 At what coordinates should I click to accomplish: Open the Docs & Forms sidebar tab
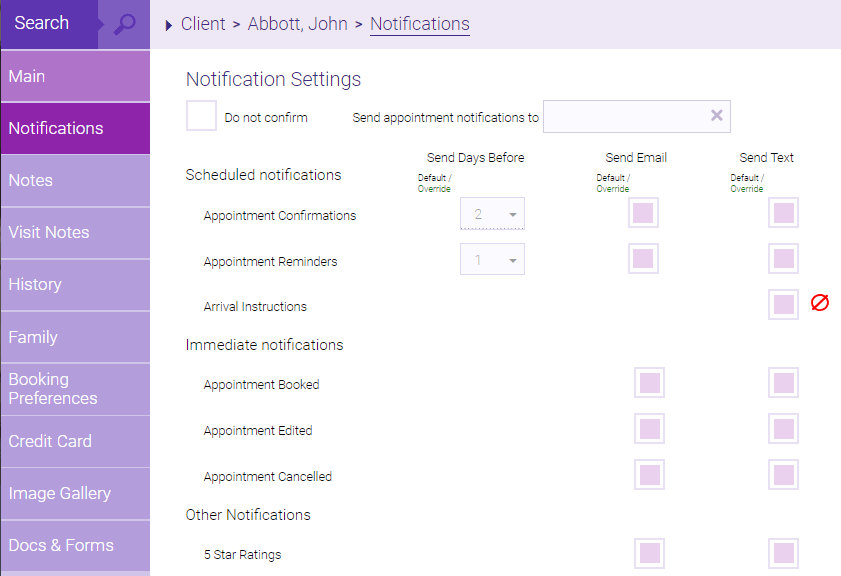pos(76,545)
